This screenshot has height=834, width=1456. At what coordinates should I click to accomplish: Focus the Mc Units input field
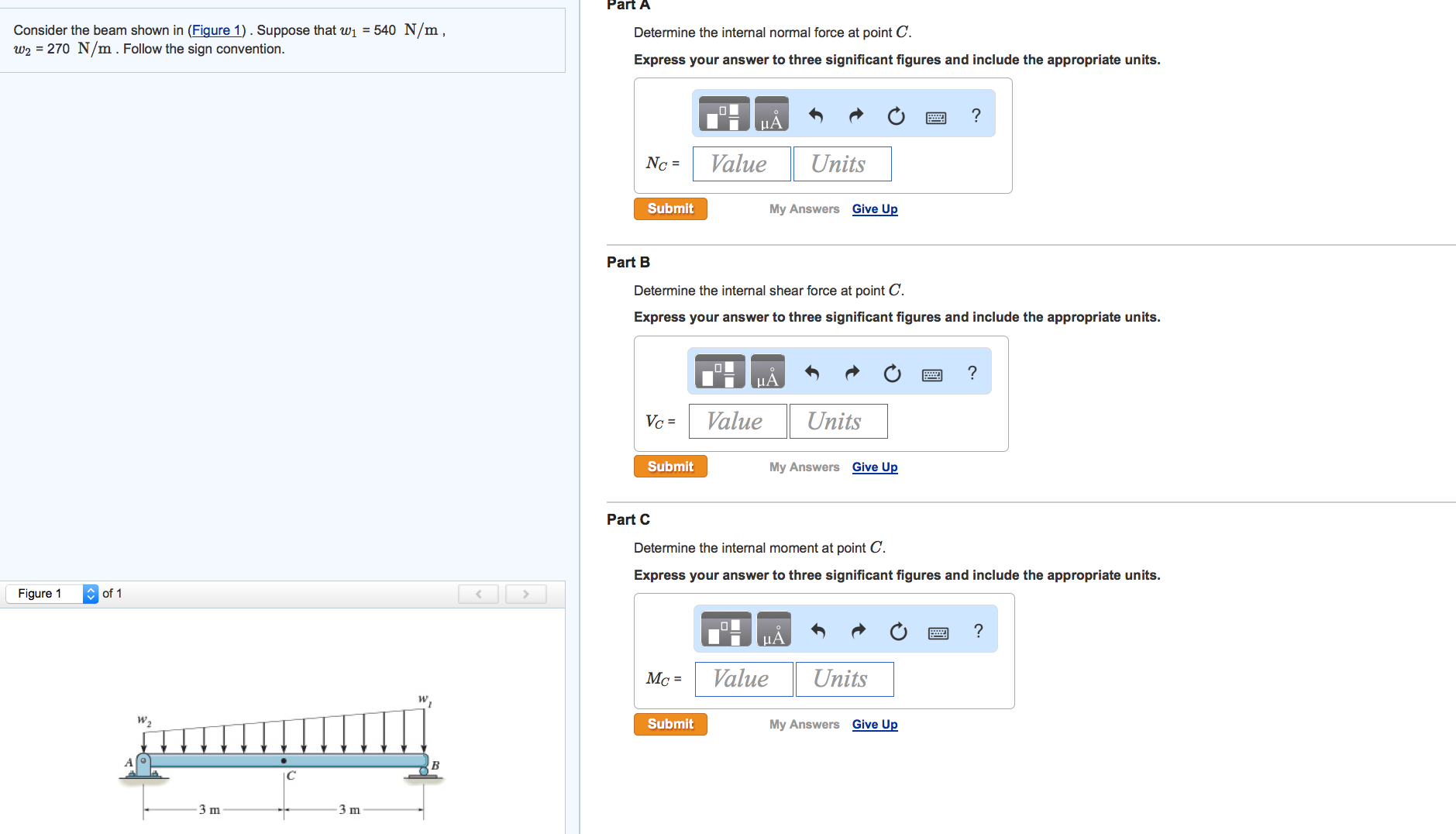point(845,679)
